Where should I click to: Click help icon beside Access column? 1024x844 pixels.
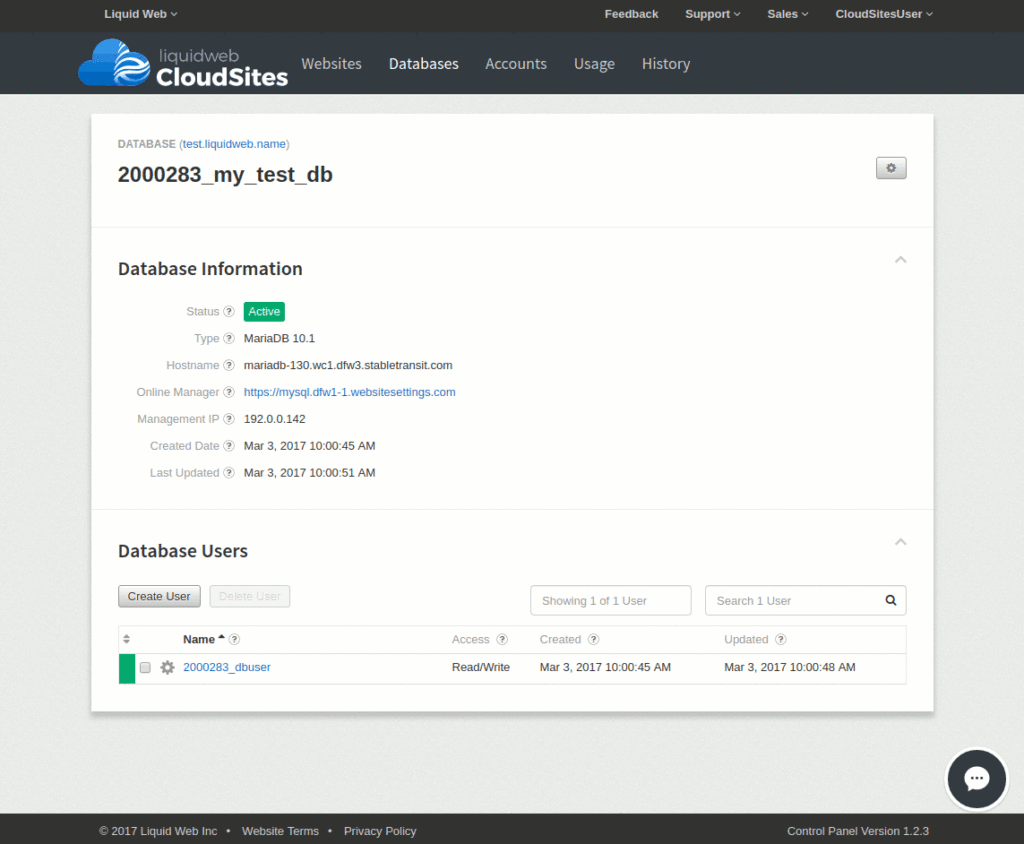click(x=502, y=640)
